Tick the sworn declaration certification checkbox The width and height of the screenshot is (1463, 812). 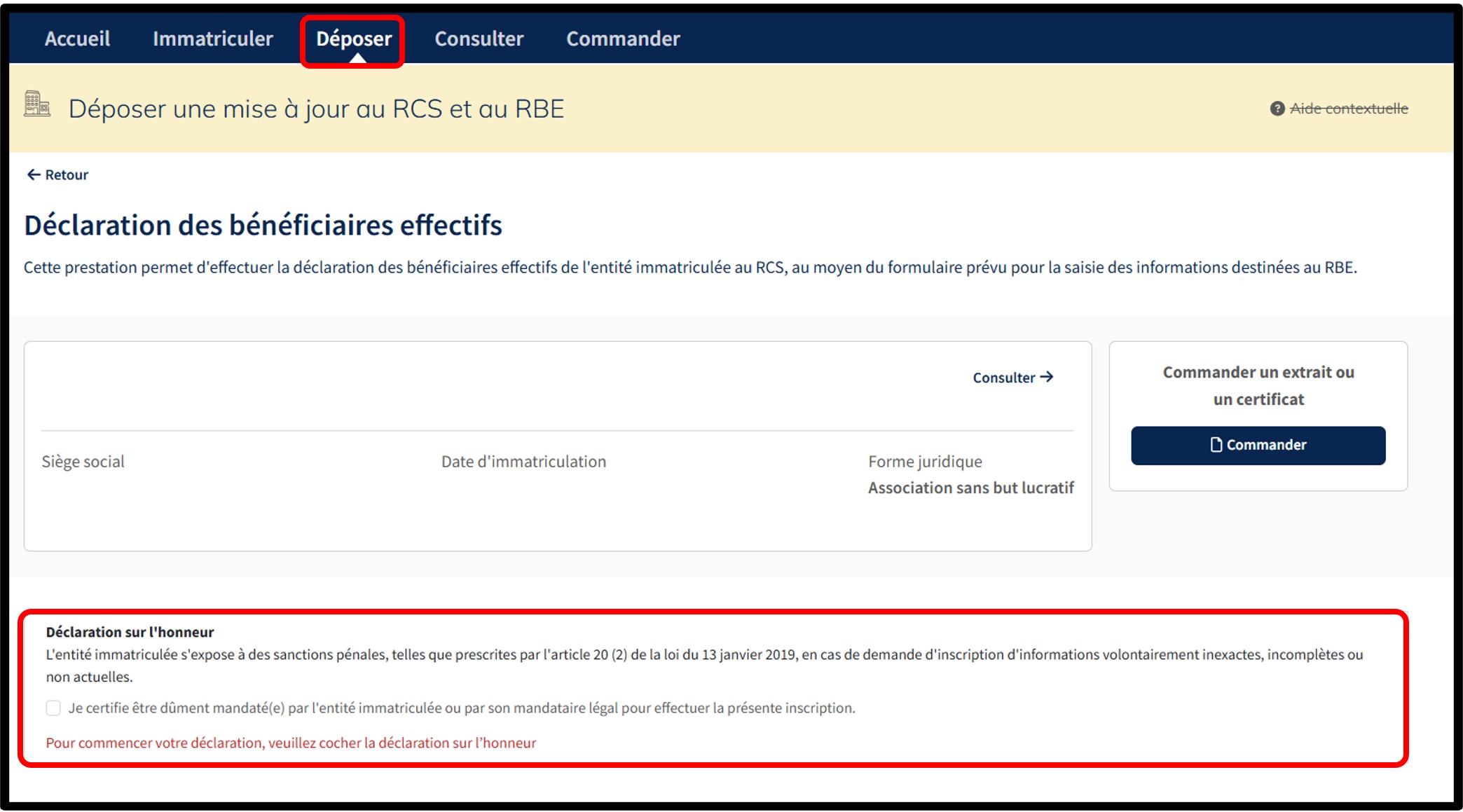tap(53, 708)
